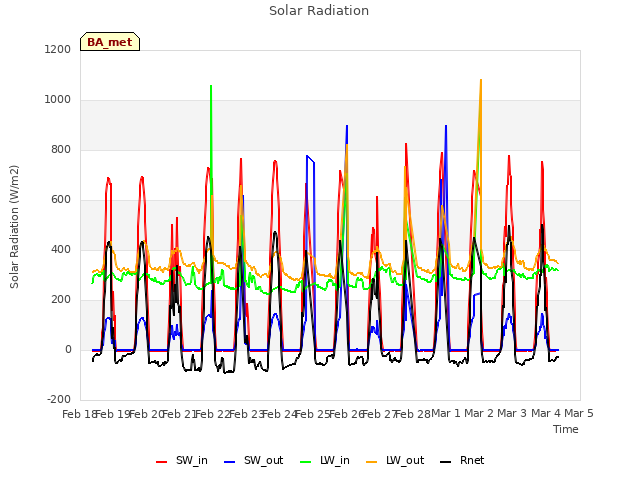Click the Mar 3 x-axis label

point(512,413)
